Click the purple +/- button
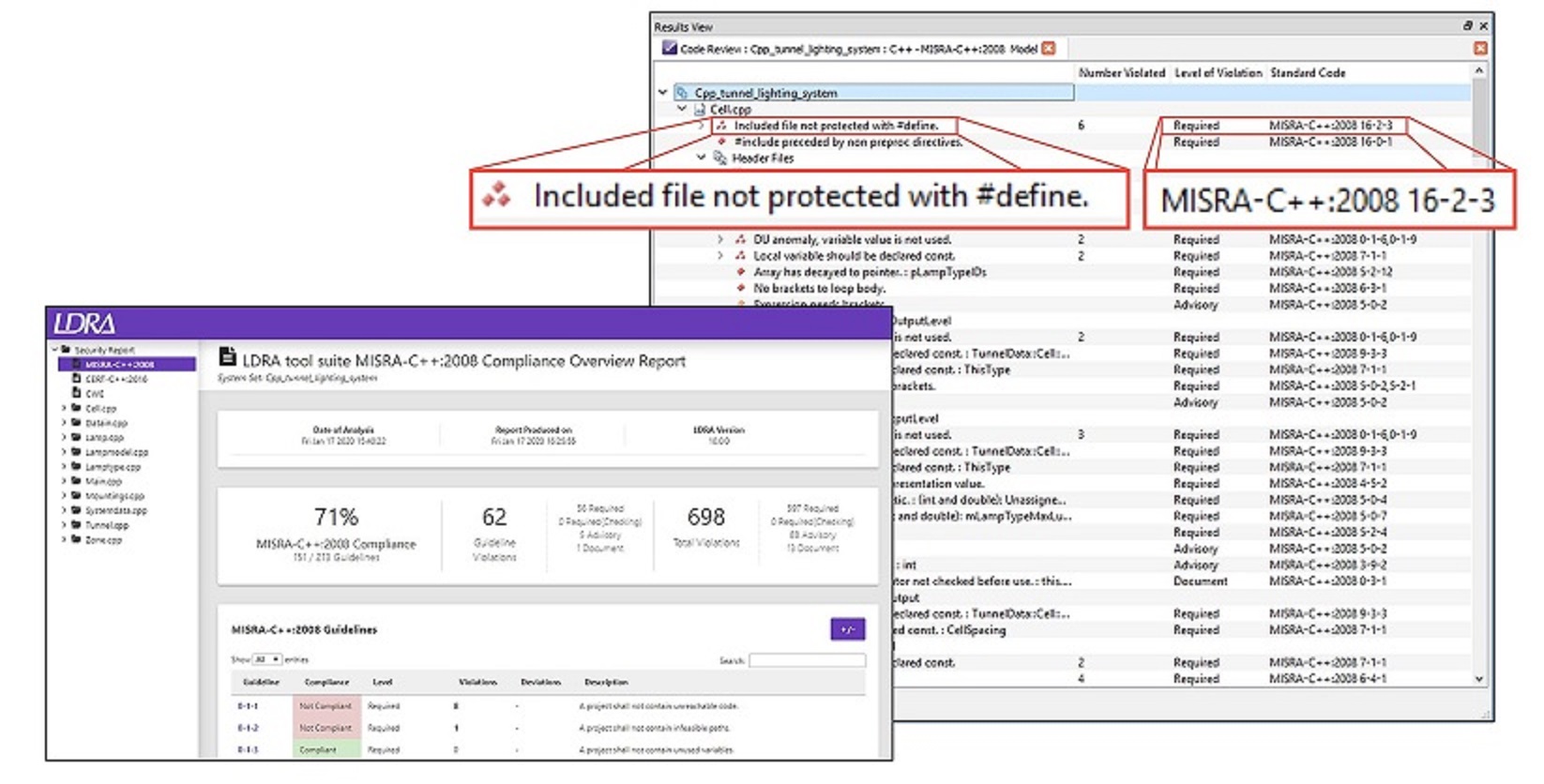The image size is (1544, 784). pos(848,629)
